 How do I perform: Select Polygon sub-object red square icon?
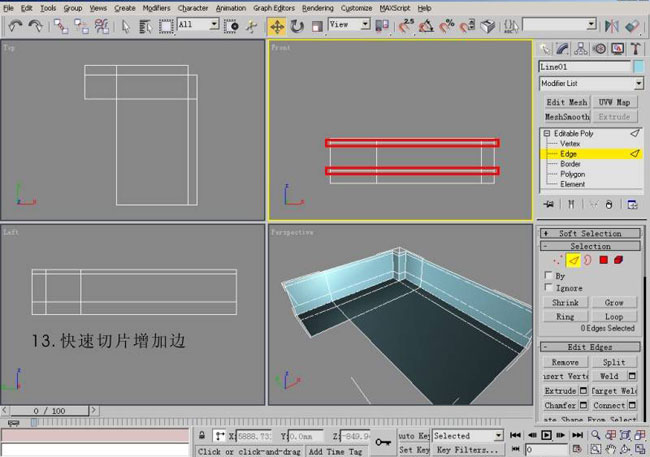tap(604, 260)
